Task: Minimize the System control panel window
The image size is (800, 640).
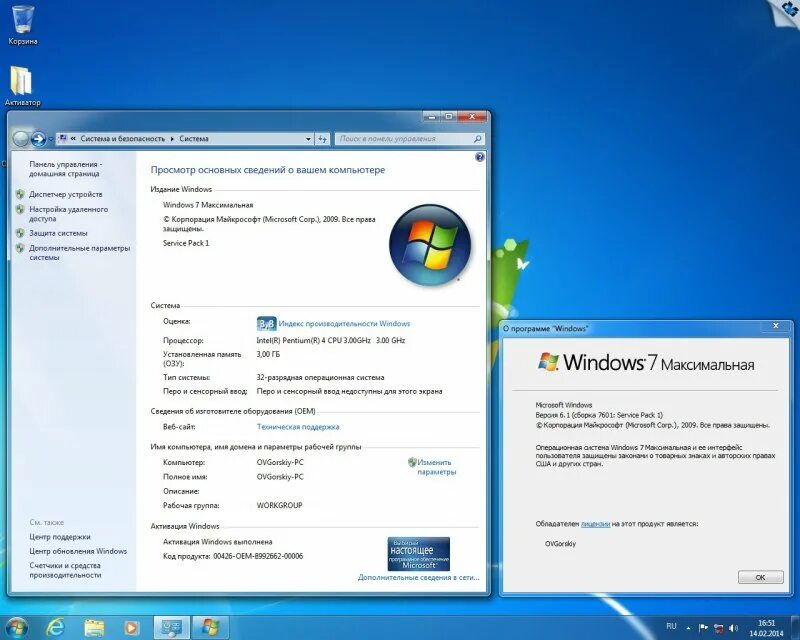Action: (431, 117)
